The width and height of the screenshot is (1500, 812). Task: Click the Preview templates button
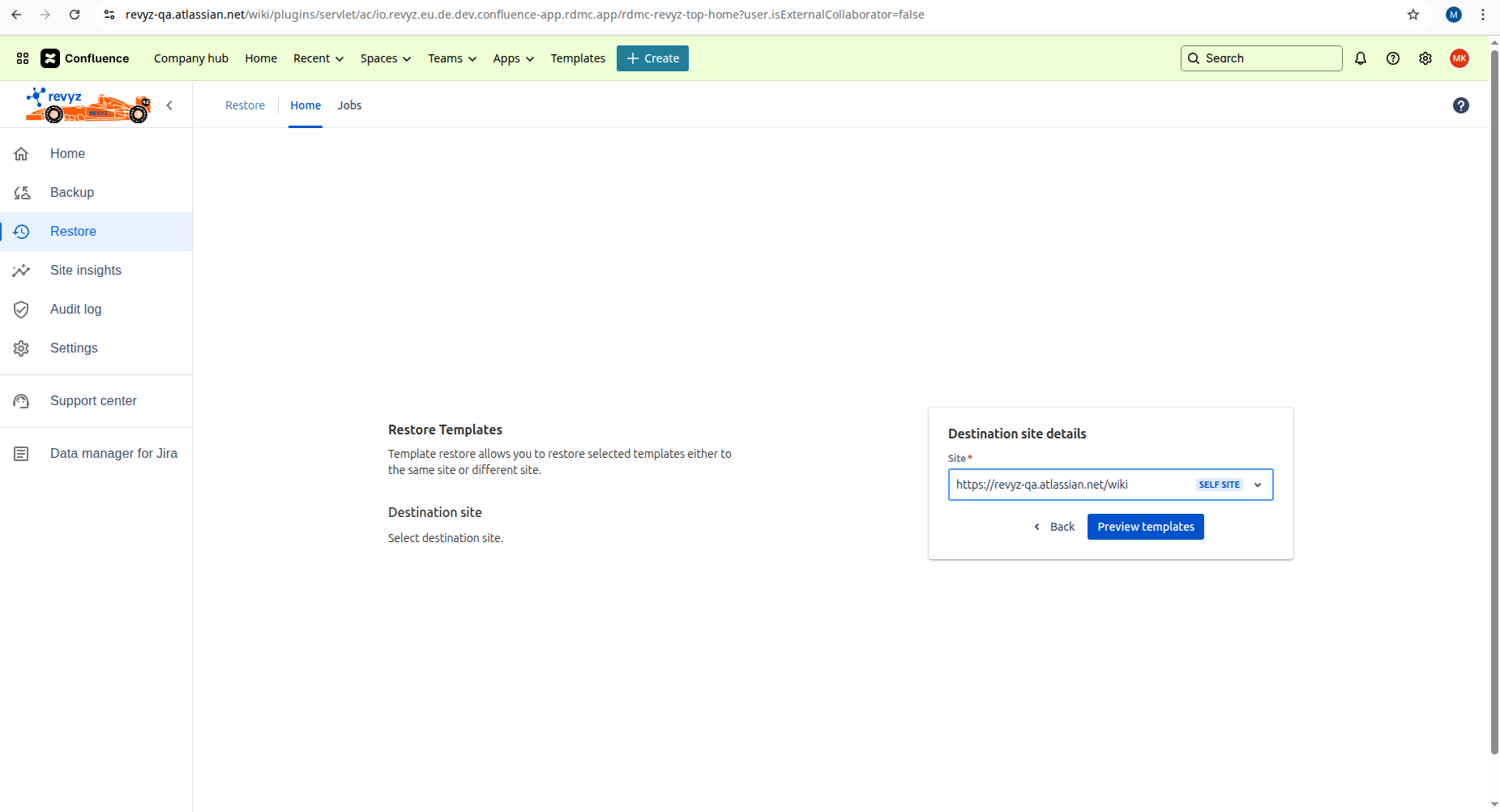1145,526
